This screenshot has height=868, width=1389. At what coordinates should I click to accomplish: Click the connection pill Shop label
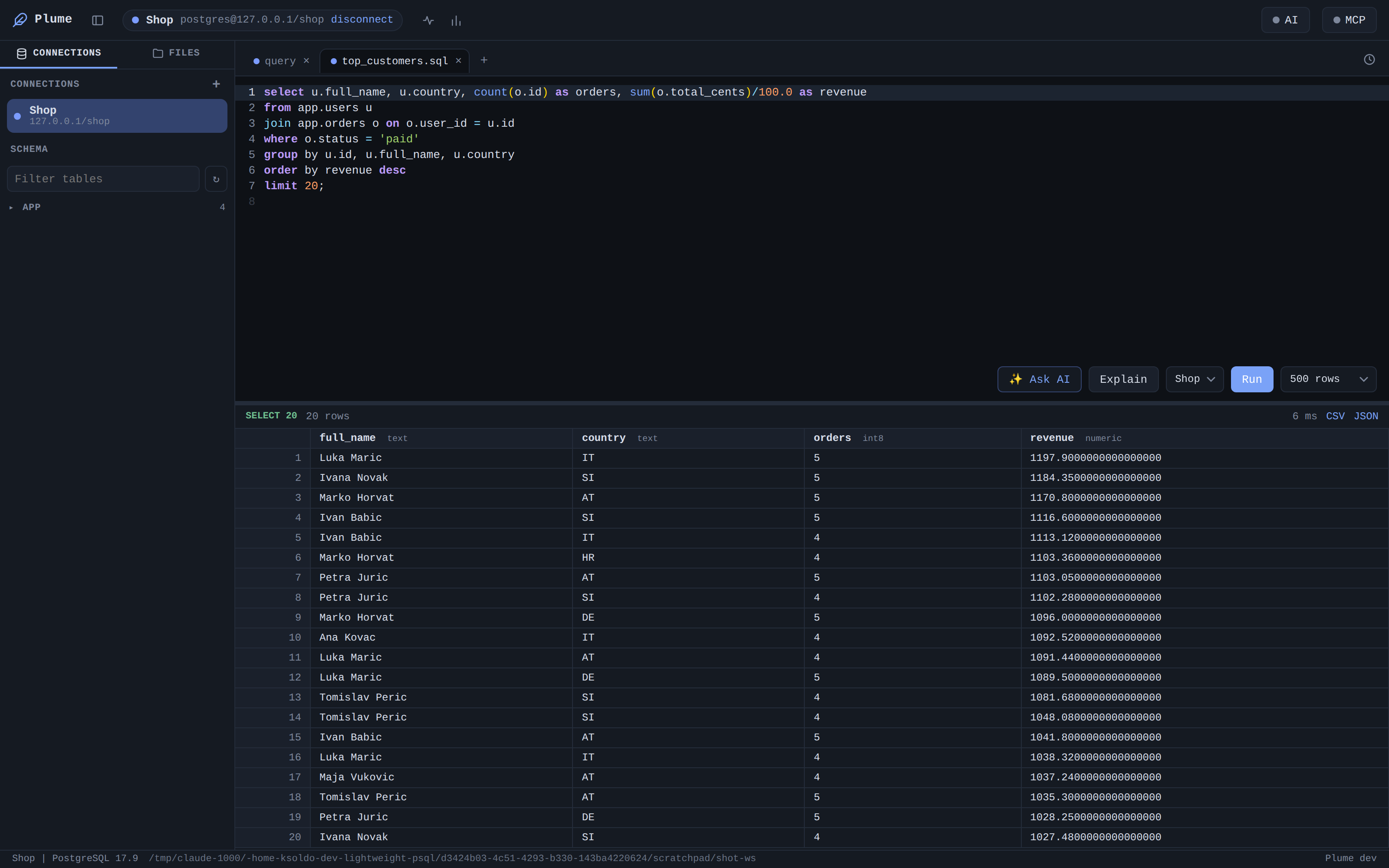point(159,20)
